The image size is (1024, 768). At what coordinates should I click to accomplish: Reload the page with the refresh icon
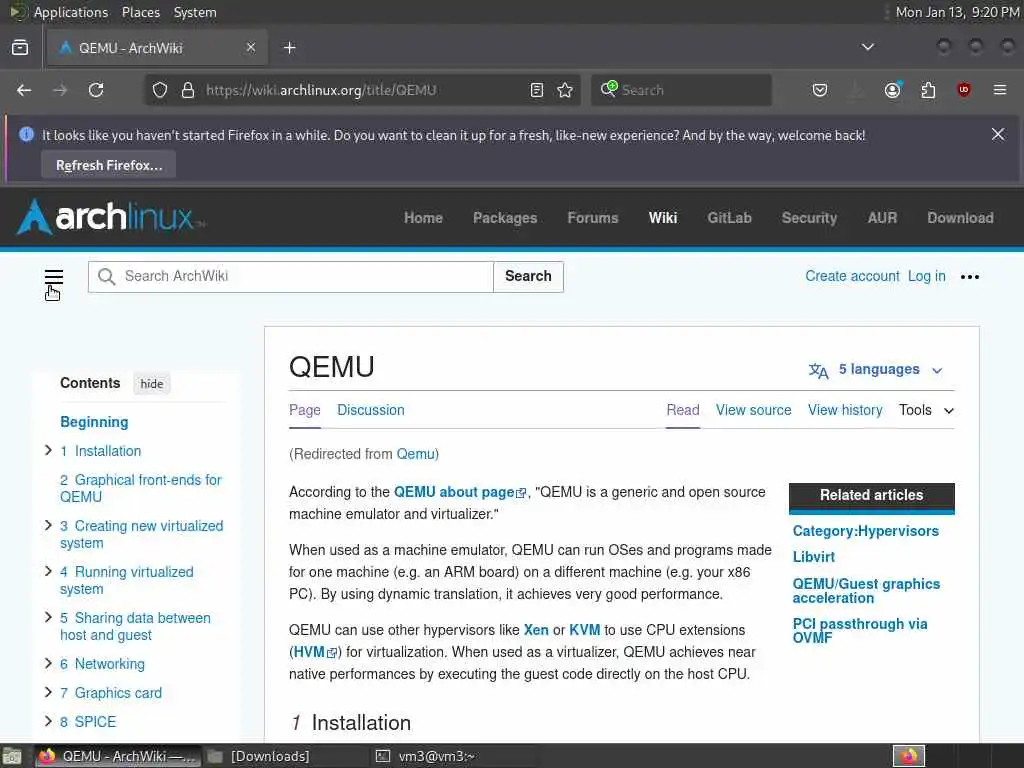click(96, 90)
